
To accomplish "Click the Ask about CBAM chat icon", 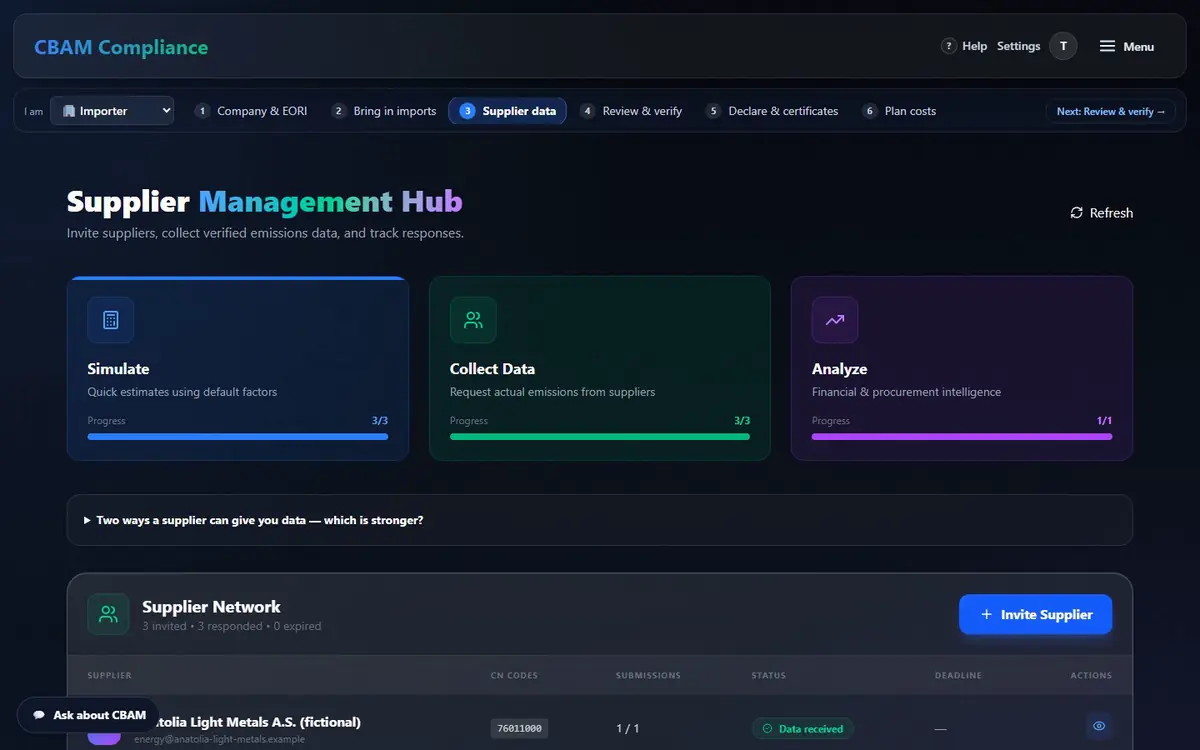I will pos(39,715).
